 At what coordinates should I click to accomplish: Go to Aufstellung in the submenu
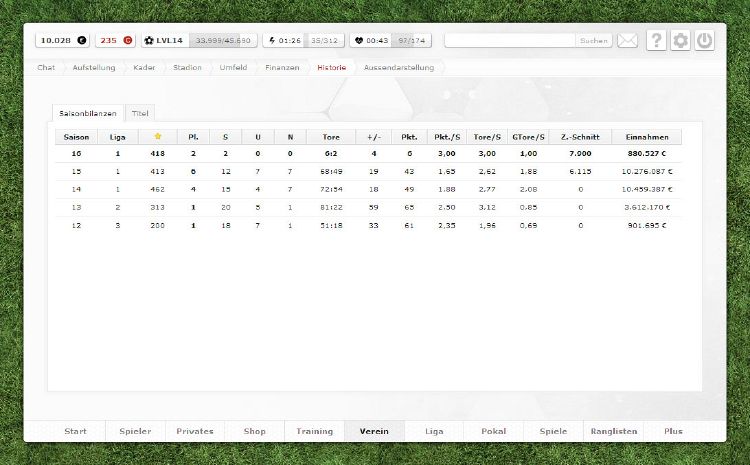pyautogui.click(x=94, y=67)
